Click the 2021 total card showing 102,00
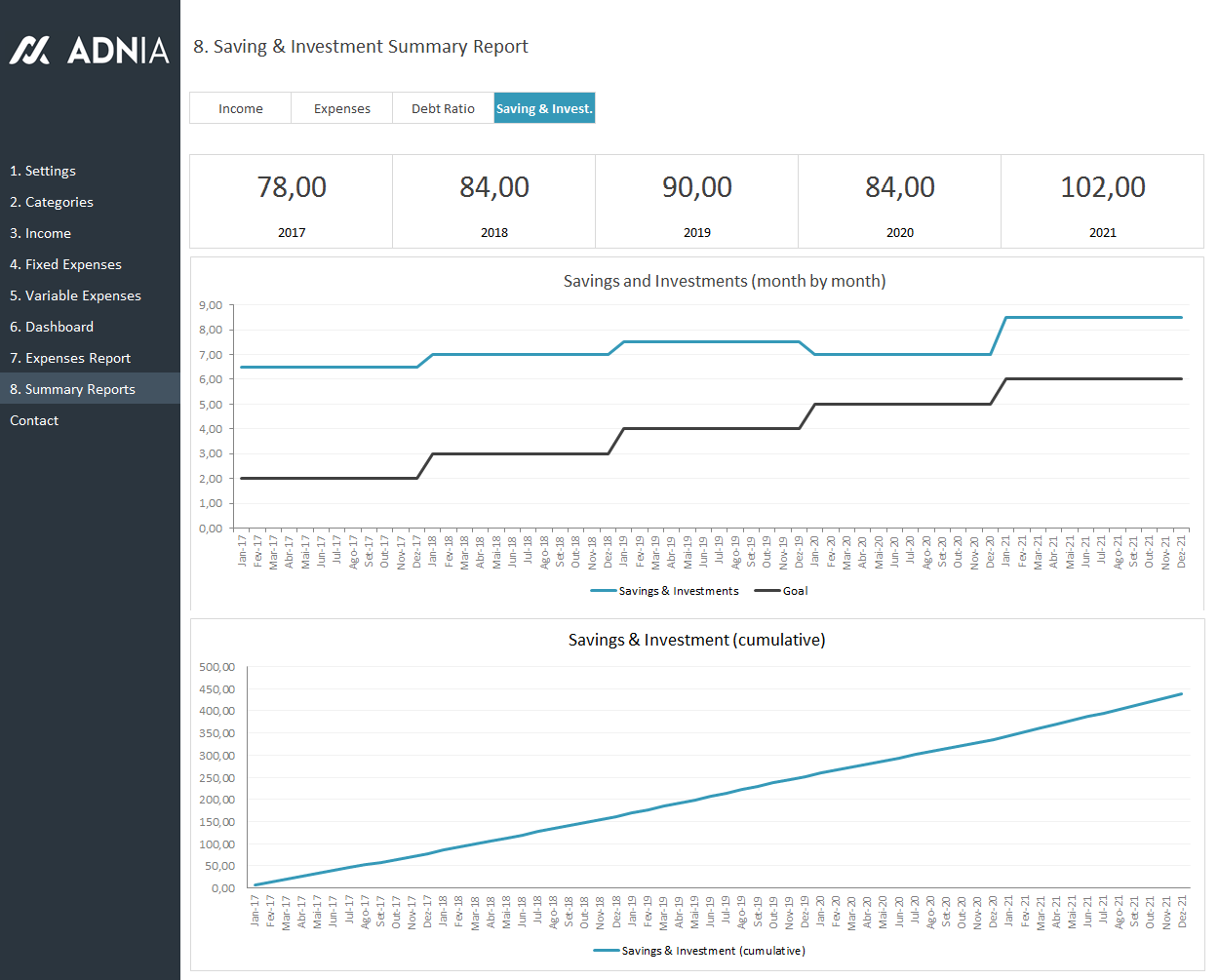This screenshot has width=1219, height=980. 1102,201
